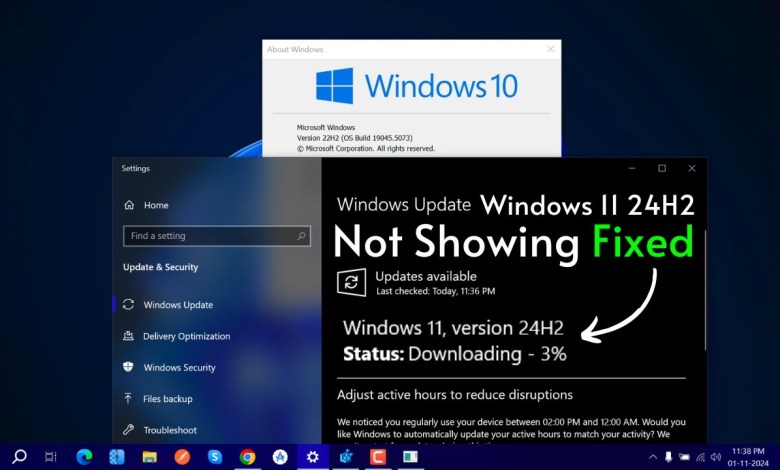Image resolution: width=780 pixels, height=470 pixels.
Task: Switch to the Settings gear taskbar icon
Action: coord(312,457)
